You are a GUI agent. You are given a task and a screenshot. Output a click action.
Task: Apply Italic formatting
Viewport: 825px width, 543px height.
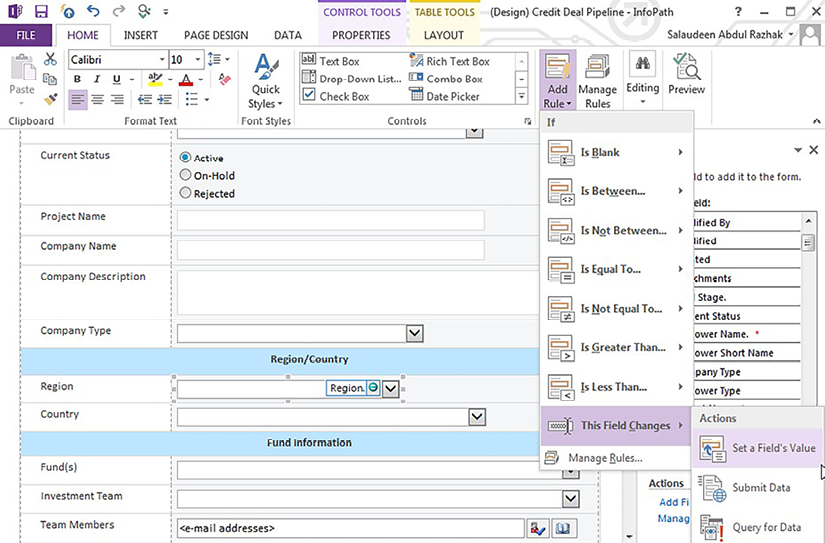(x=97, y=79)
